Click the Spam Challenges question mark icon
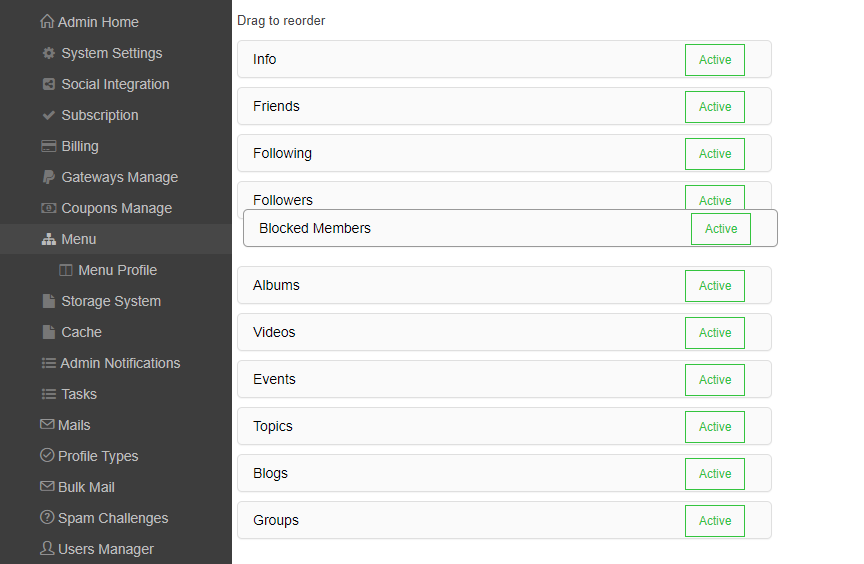The width and height of the screenshot is (864, 564). (x=47, y=518)
